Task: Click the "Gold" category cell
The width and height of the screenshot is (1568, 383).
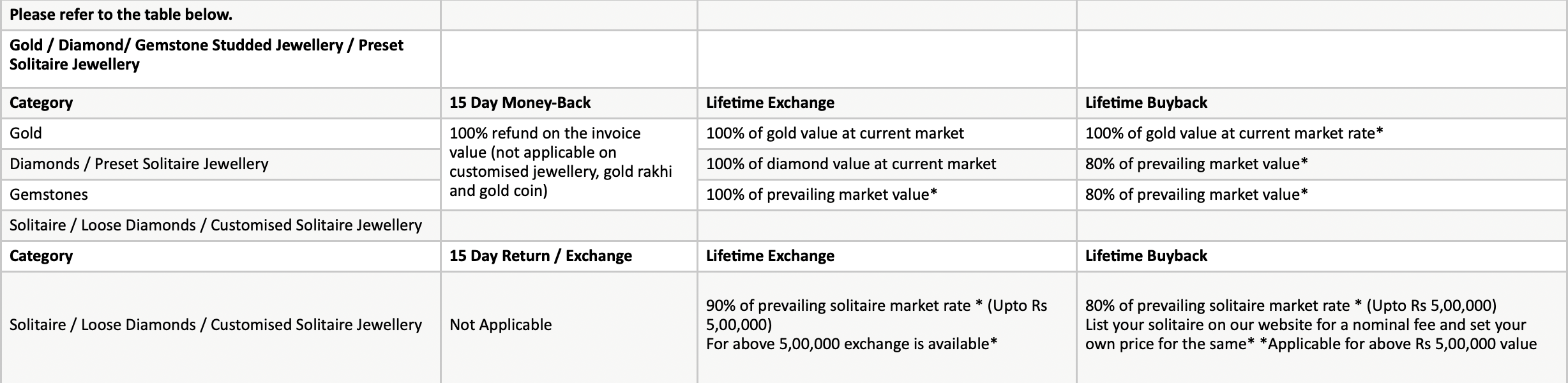Action: (x=26, y=133)
